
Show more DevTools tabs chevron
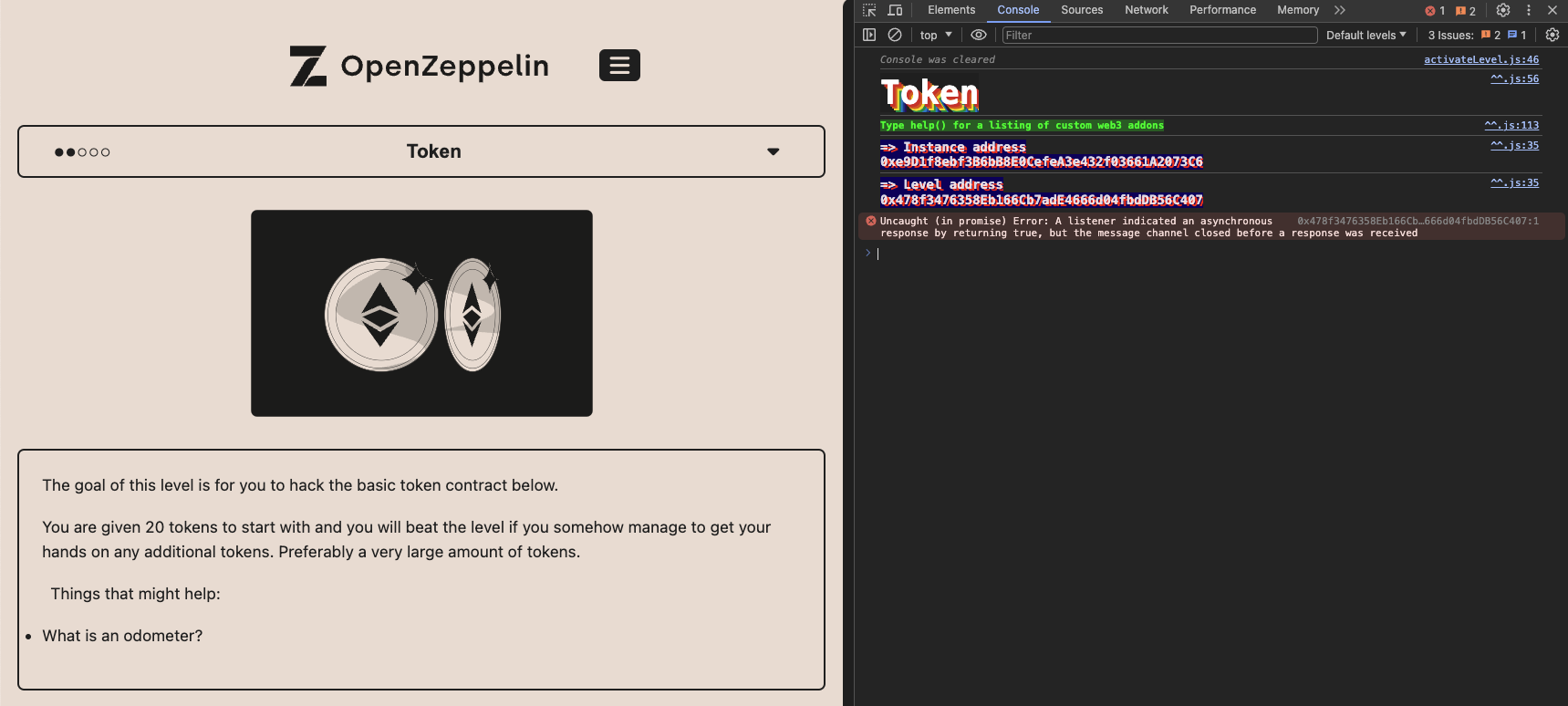point(1340,10)
